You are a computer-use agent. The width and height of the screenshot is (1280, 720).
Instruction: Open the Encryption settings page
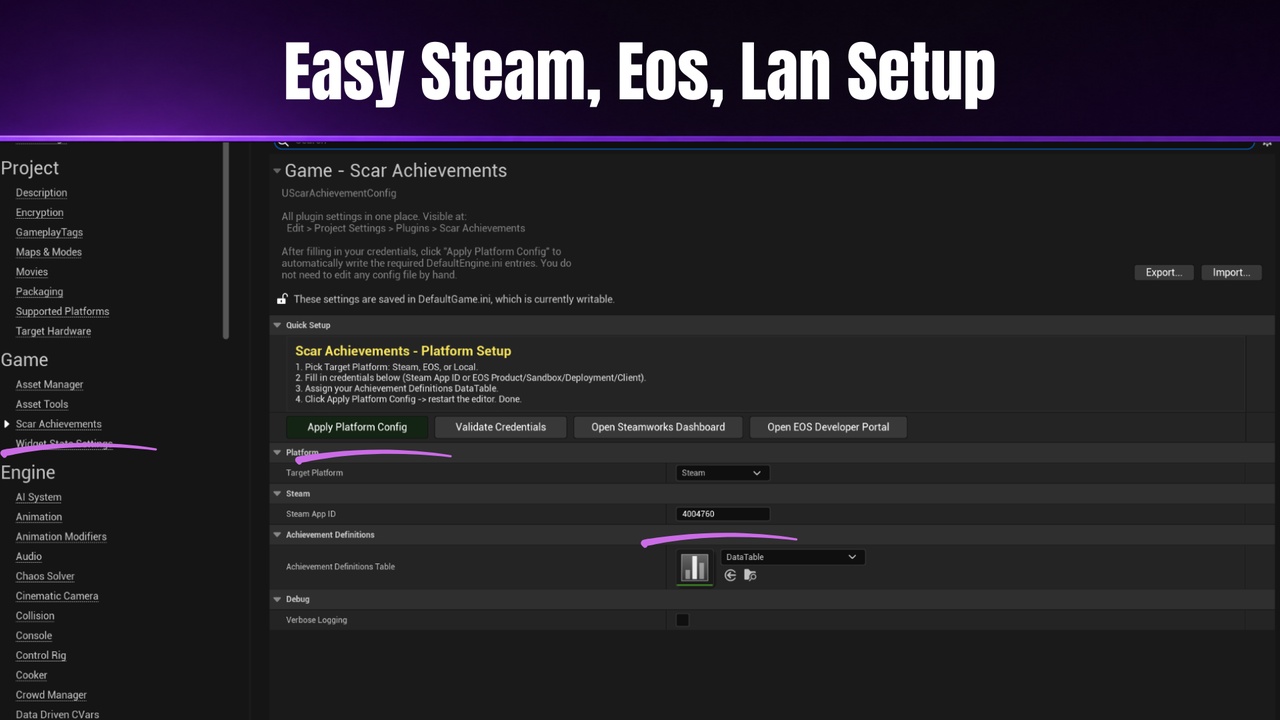tap(40, 213)
